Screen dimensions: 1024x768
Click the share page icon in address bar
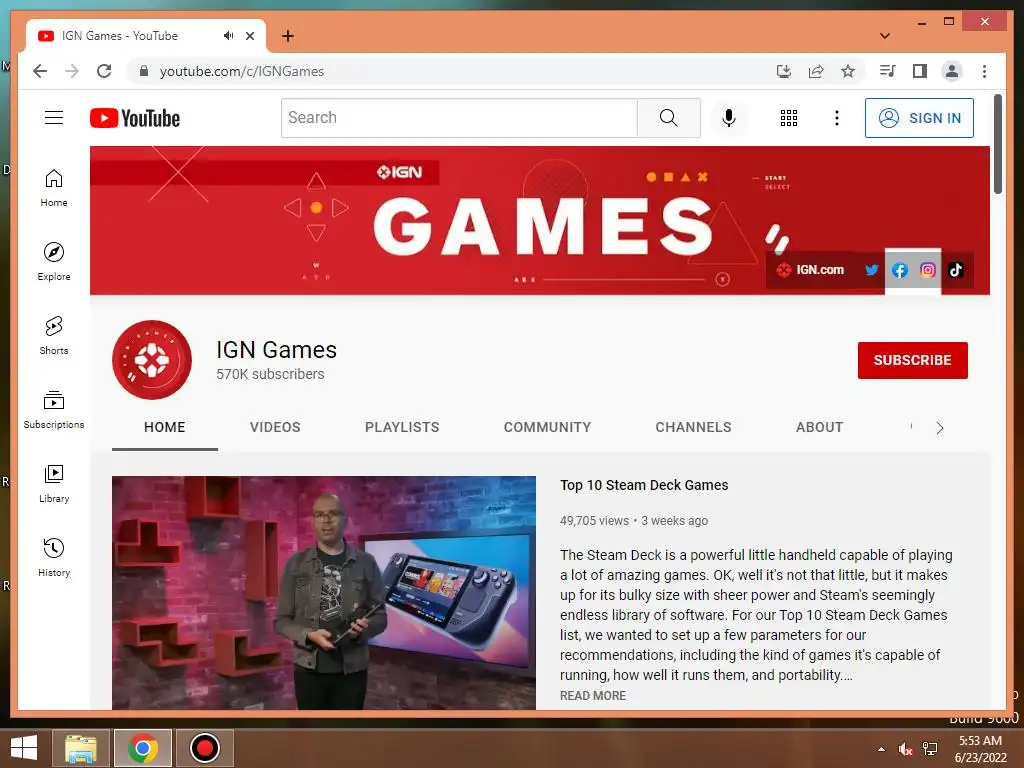click(x=816, y=71)
